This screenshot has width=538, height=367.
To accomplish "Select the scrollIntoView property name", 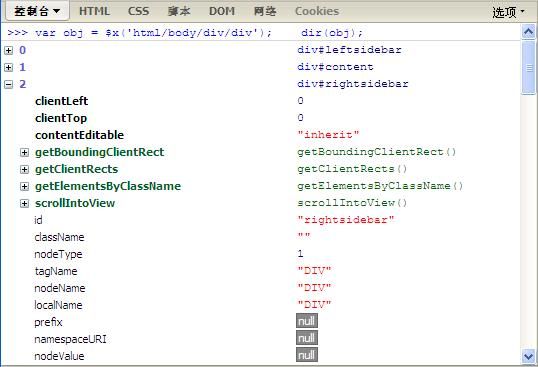I will pos(75,203).
